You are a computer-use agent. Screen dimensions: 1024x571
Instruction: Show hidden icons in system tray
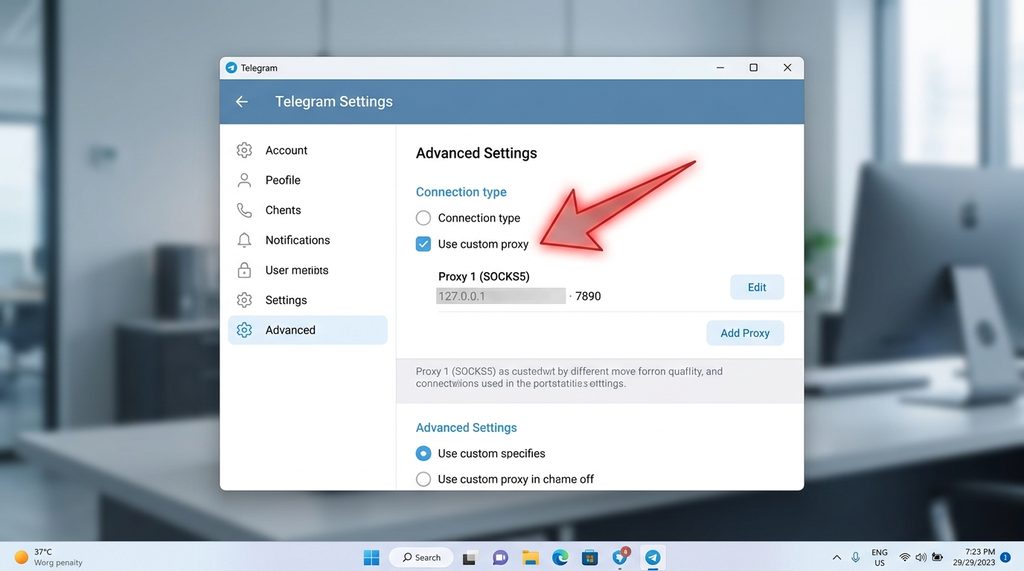pyautogui.click(x=837, y=557)
